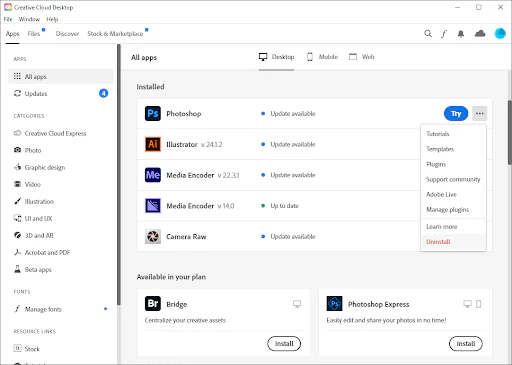Open the Video category
The height and width of the screenshot is (365, 512).
tap(27, 184)
